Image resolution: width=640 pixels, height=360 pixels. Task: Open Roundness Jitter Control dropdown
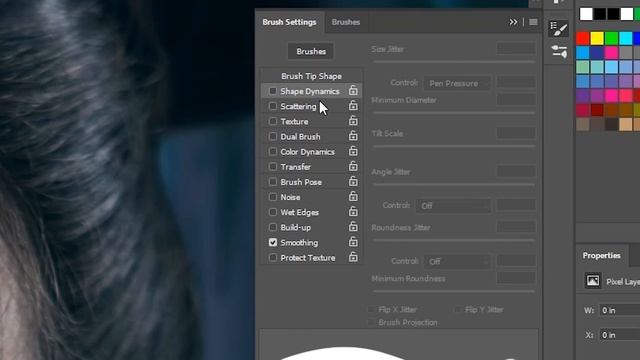(457, 261)
